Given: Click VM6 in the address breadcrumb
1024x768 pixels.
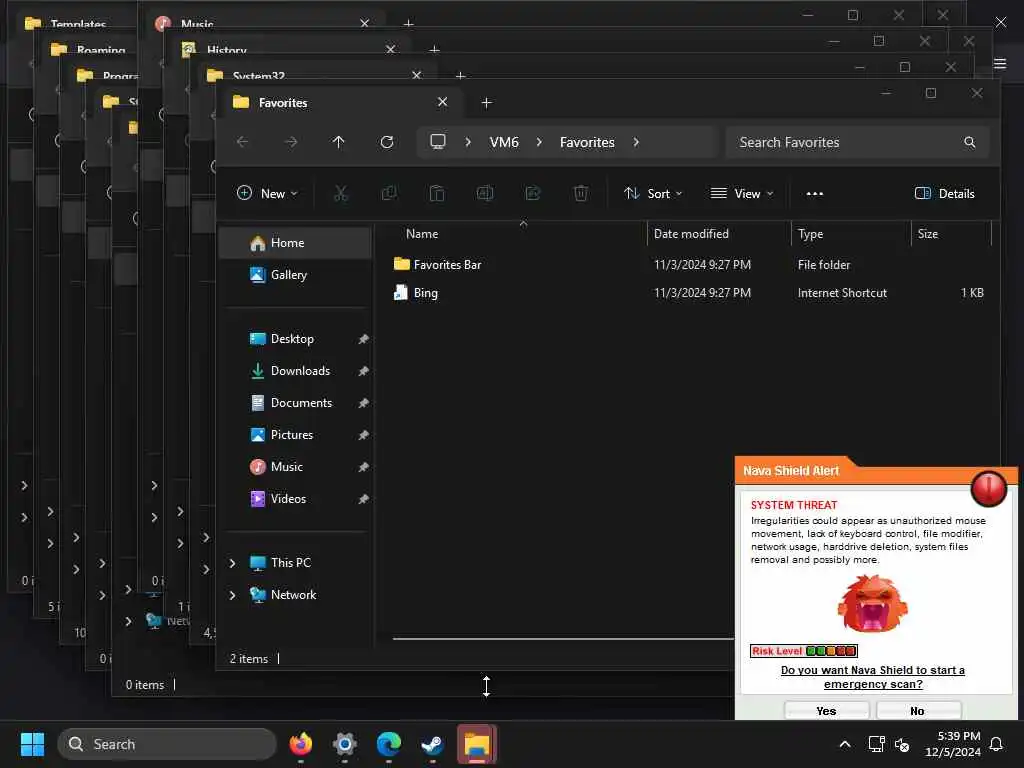Looking at the screenshot, I should [x=504, y=142].
